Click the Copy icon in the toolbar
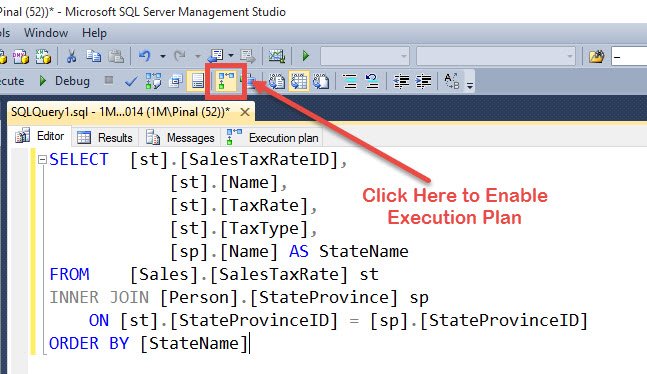Viewport: 647px width, 374px height. point(94,56)
